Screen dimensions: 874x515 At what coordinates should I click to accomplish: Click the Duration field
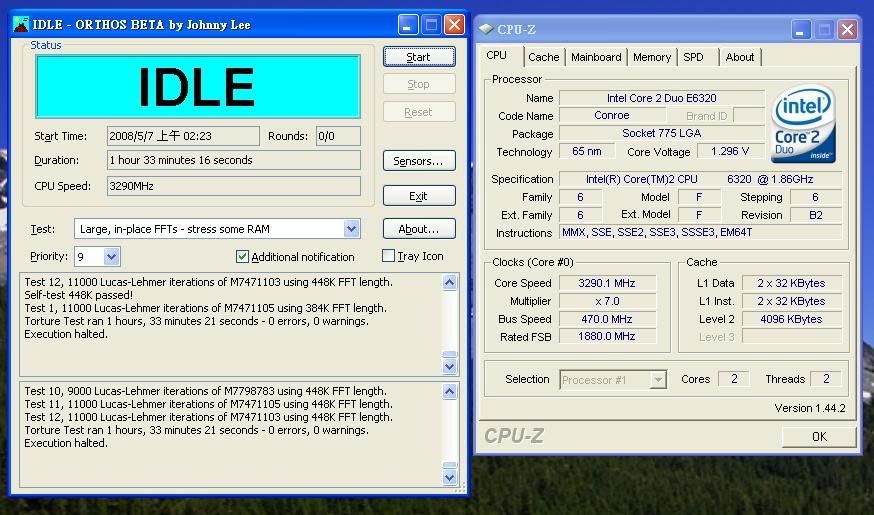(234, 160)
